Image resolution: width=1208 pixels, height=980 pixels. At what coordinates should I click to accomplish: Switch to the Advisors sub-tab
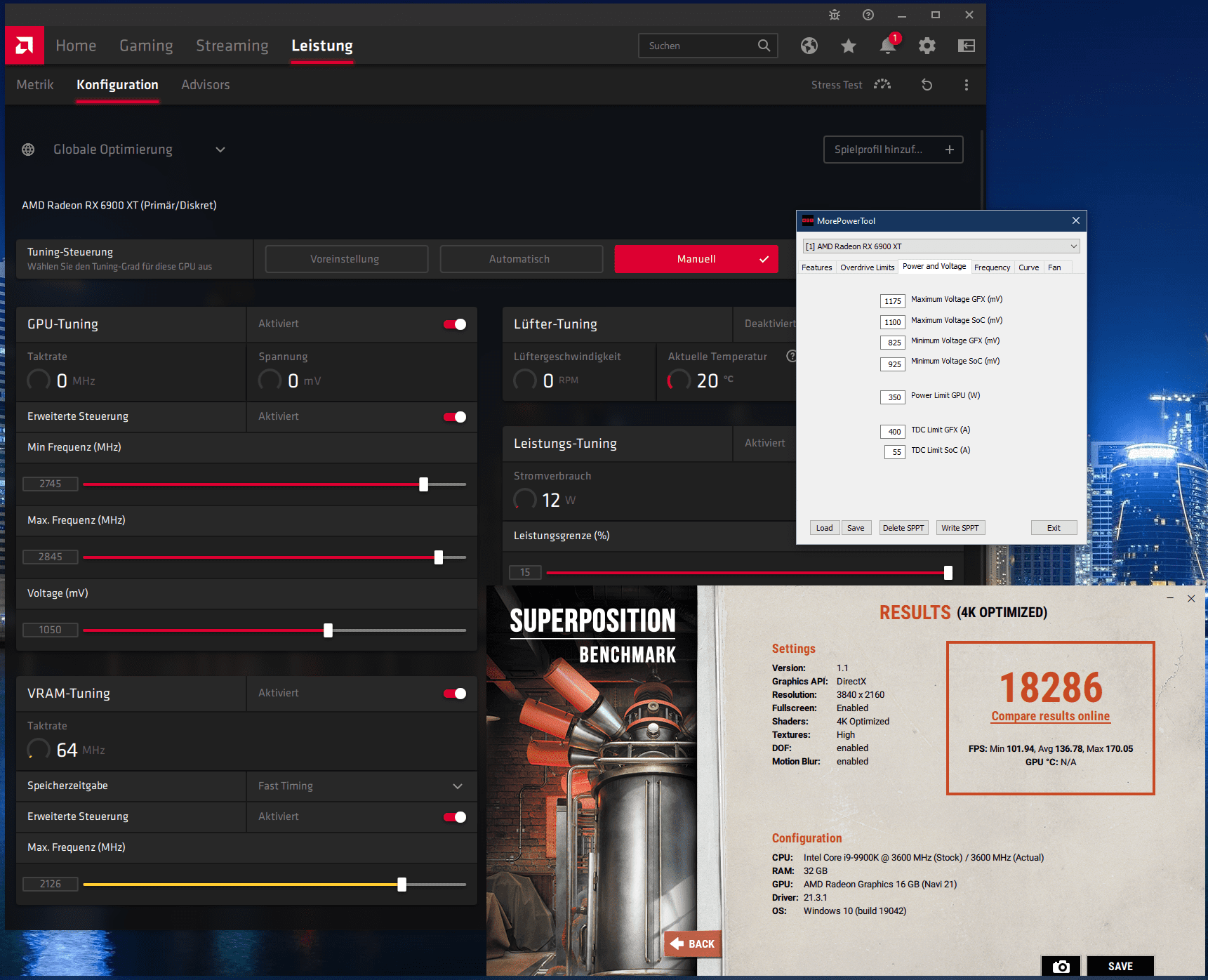[x=206, y=85]
